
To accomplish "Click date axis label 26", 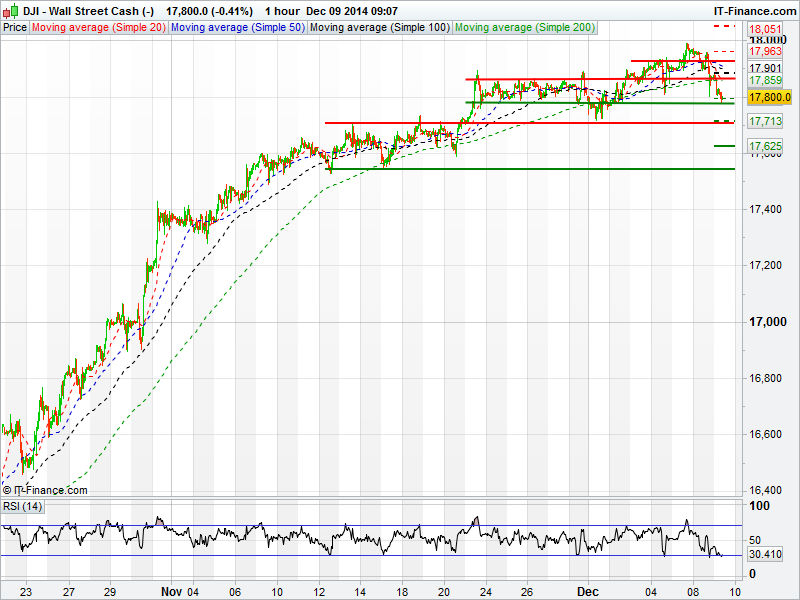I will pos(527,592).
